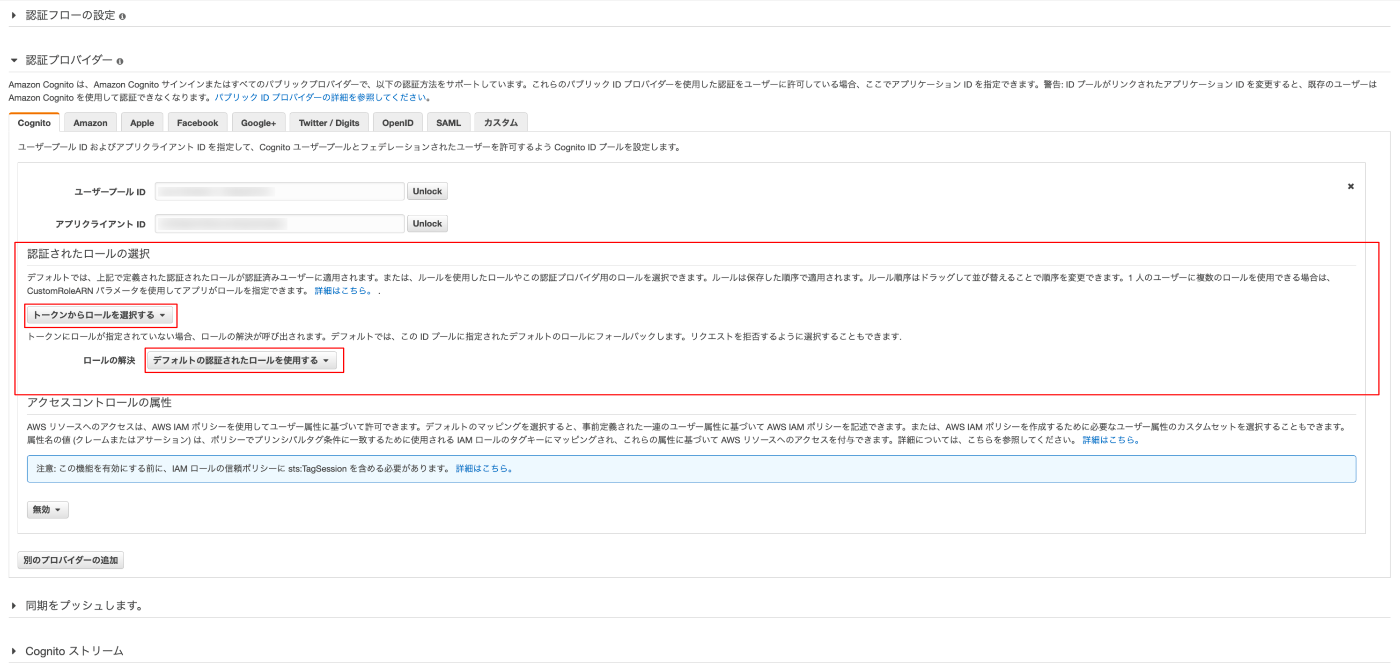
Task: Click info icon beside 認証フローの設定
Action: pyautogui.click(x=122, y=17)
